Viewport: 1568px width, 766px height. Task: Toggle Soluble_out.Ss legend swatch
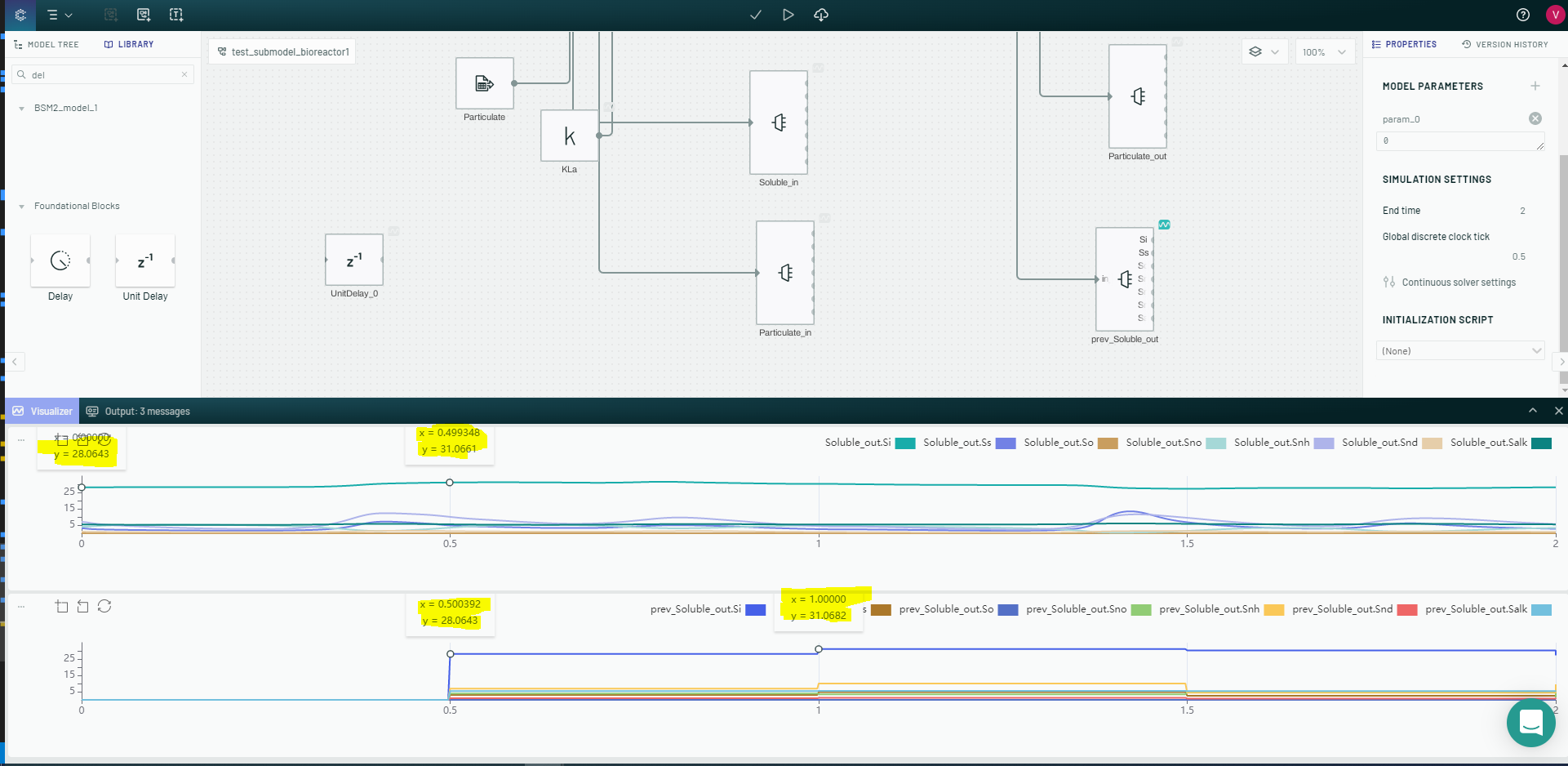coord(1006,443)
